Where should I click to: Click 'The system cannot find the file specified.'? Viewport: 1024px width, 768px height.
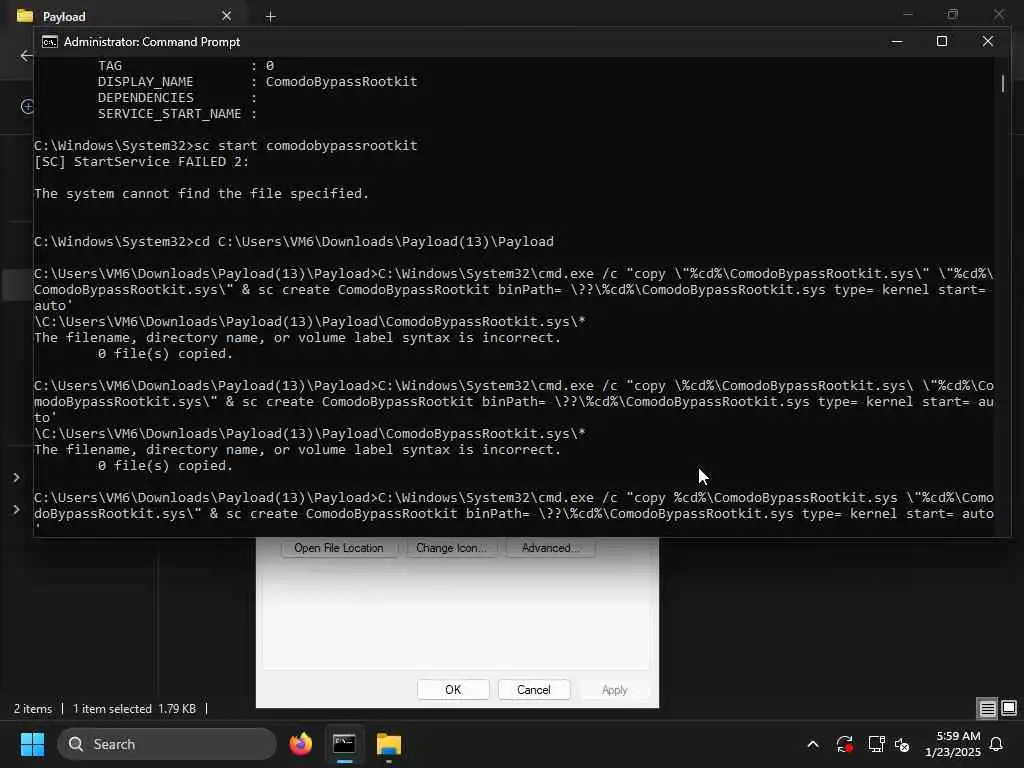[202, 193]
